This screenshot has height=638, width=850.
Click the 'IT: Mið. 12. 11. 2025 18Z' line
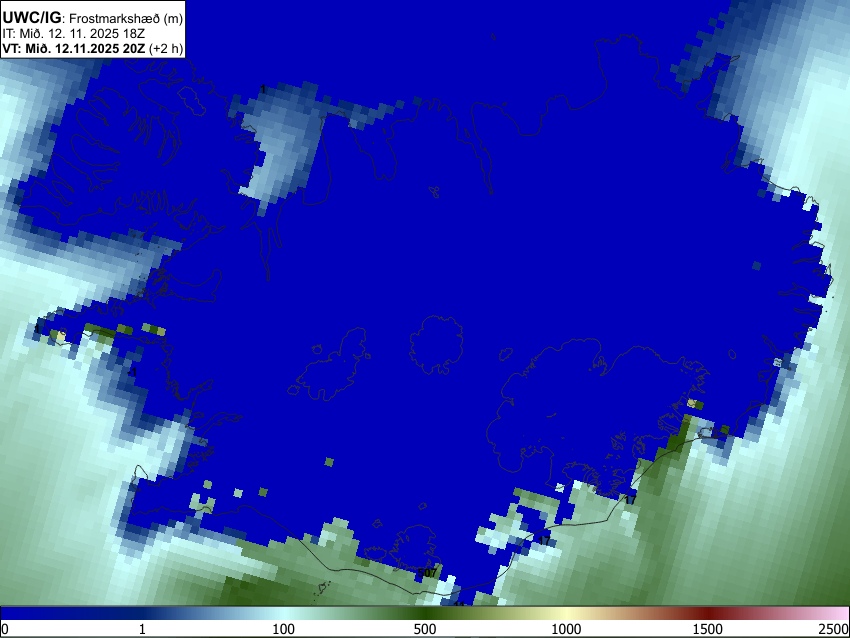tap(74, 34)
